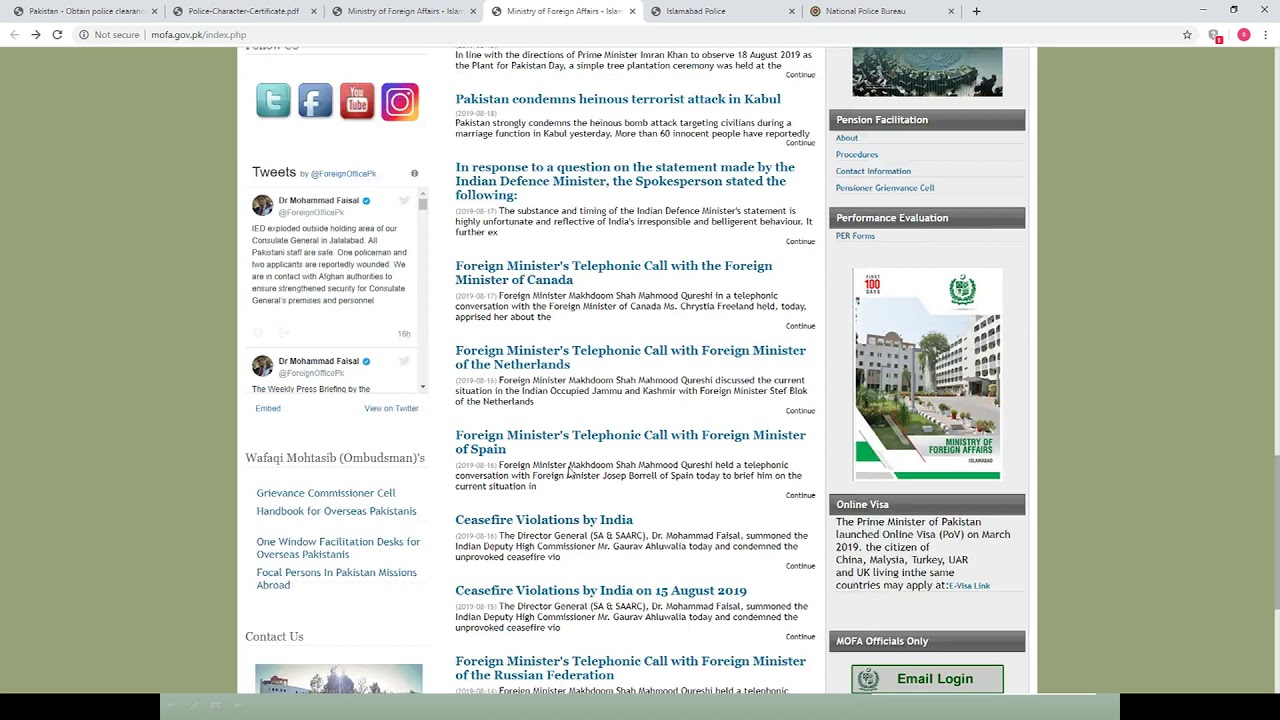
Task: Click the Email Login button
Action: point(927,679)
